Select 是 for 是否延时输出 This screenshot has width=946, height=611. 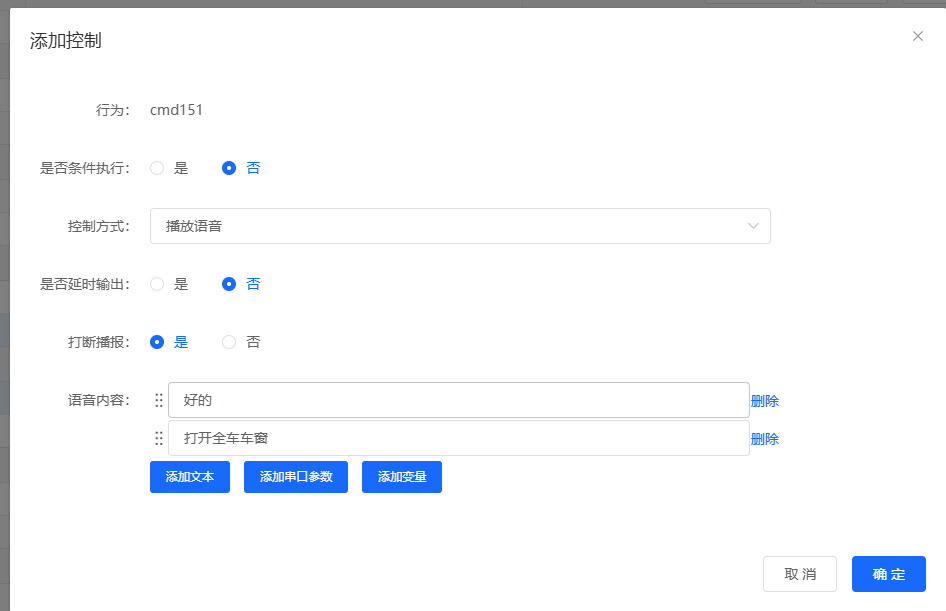(x=157, y=284)
